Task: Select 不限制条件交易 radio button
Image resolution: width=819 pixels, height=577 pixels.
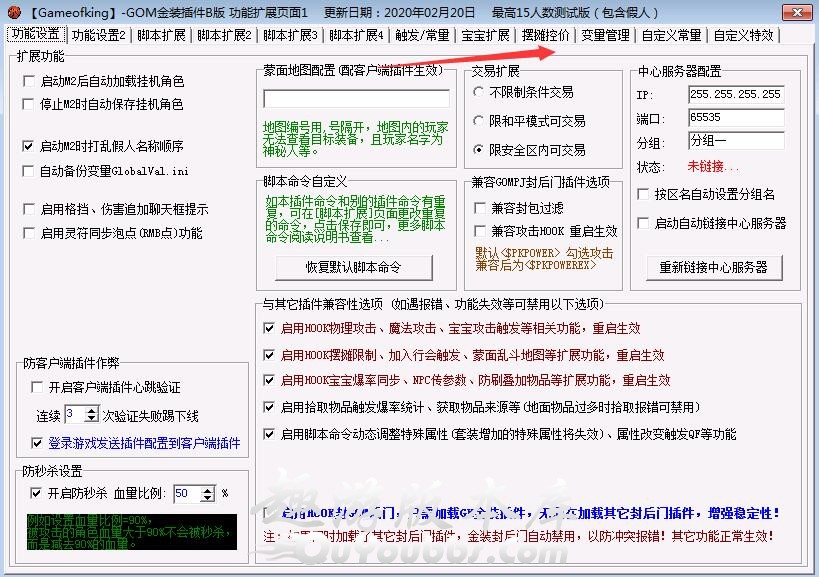Action: pyautogui.click(x=479, y=92)
